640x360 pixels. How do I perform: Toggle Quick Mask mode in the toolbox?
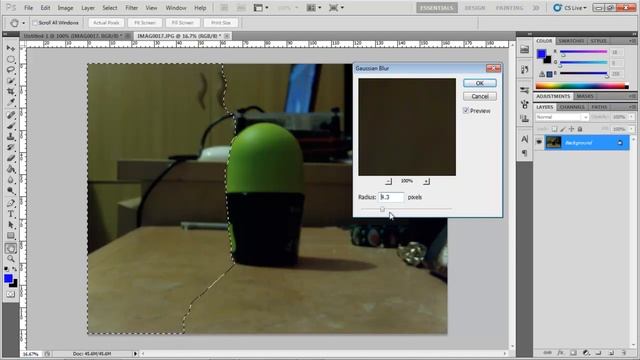click(11, 294)
